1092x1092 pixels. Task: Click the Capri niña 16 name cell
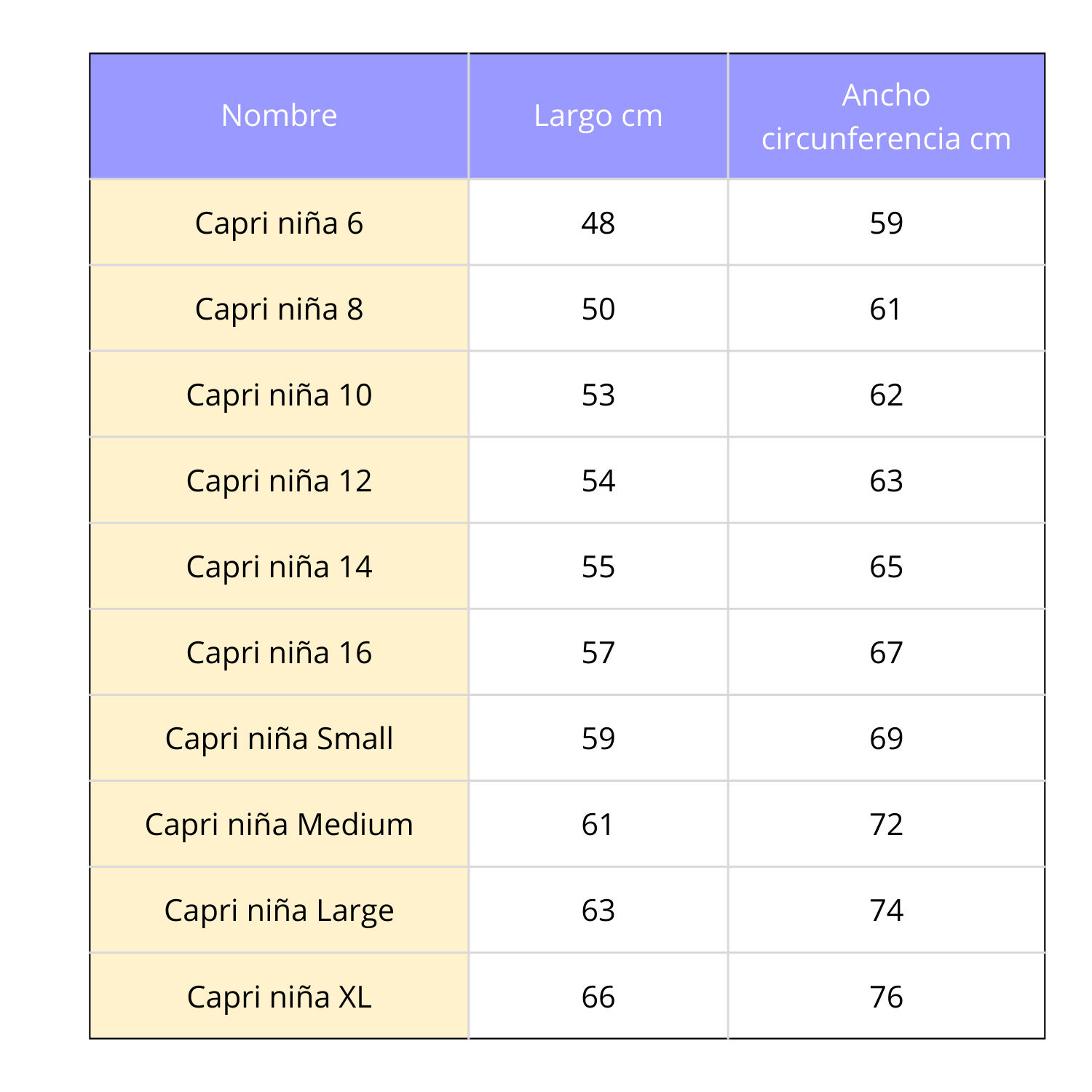[279, 652]
